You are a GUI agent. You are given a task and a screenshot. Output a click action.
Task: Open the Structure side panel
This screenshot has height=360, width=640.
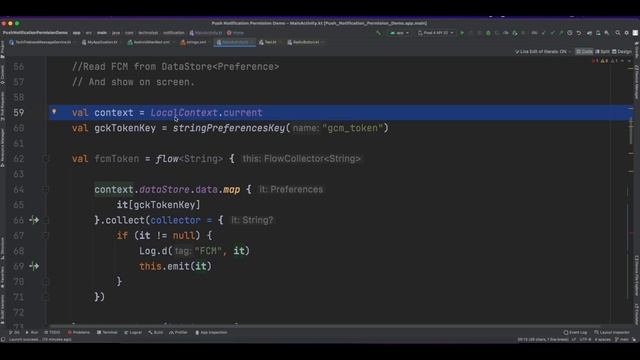(2, 248)
